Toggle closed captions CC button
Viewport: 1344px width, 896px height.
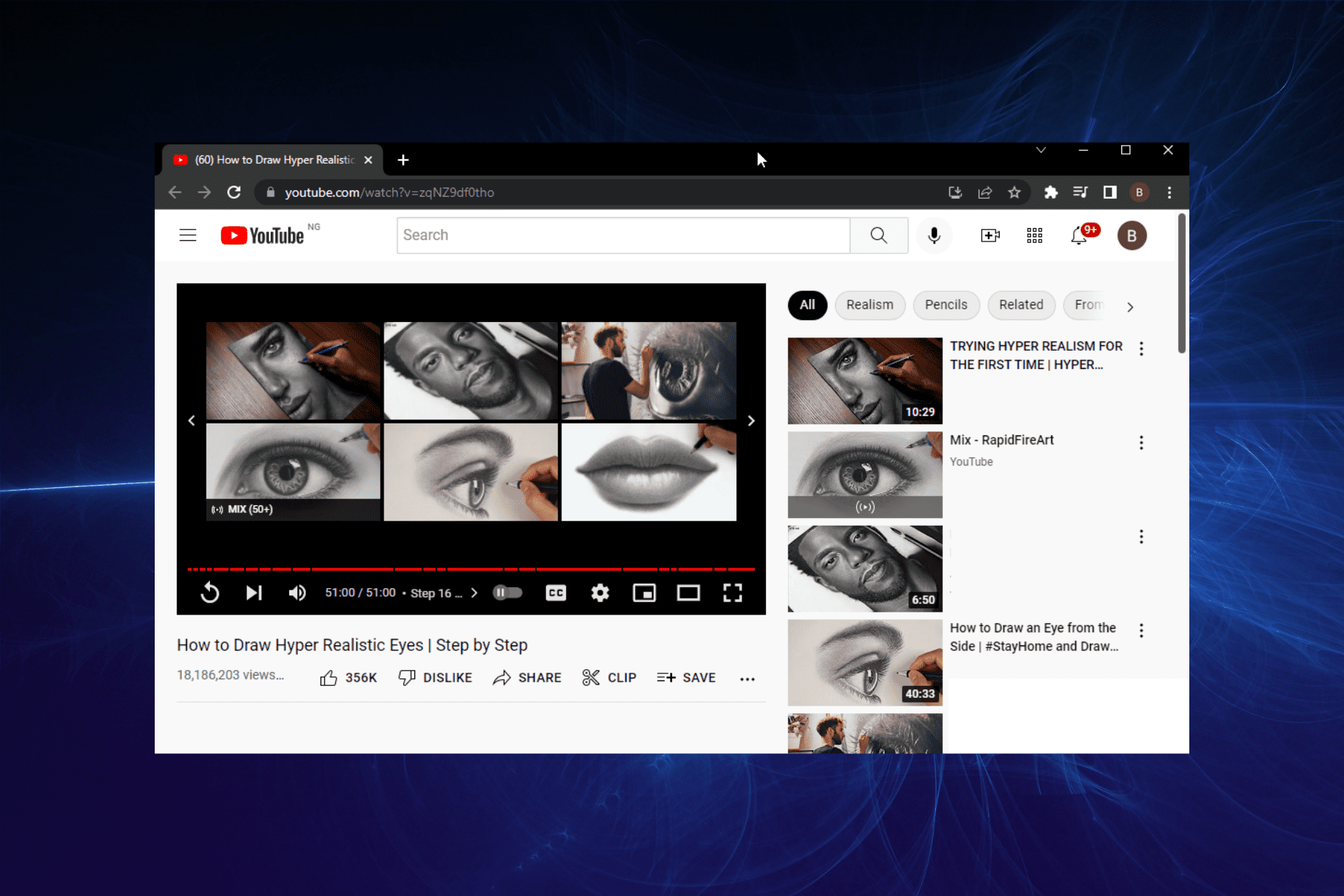click(556, 593)
